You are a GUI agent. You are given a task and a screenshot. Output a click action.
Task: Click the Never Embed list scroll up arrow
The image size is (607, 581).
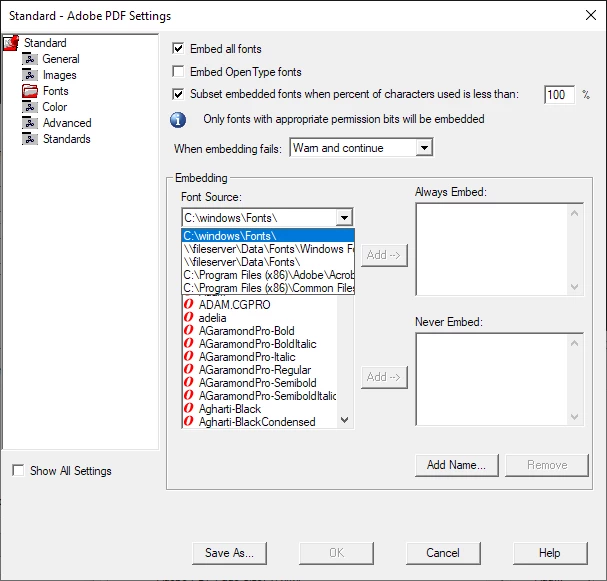click(x=574, y=343)
